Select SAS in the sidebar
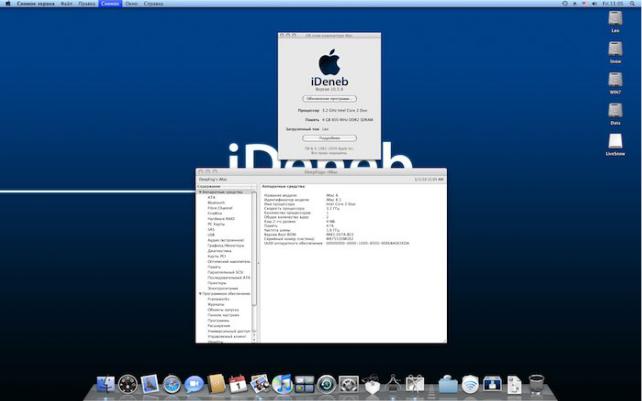 coord(211,229)
